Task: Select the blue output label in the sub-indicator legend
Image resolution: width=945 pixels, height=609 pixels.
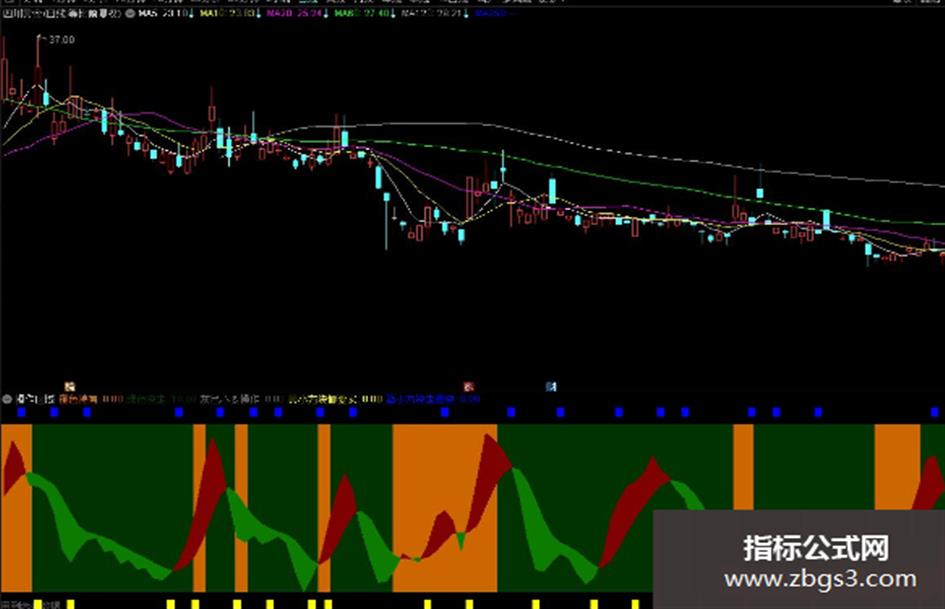Action: pyautogui.click(x=433, y=399)
